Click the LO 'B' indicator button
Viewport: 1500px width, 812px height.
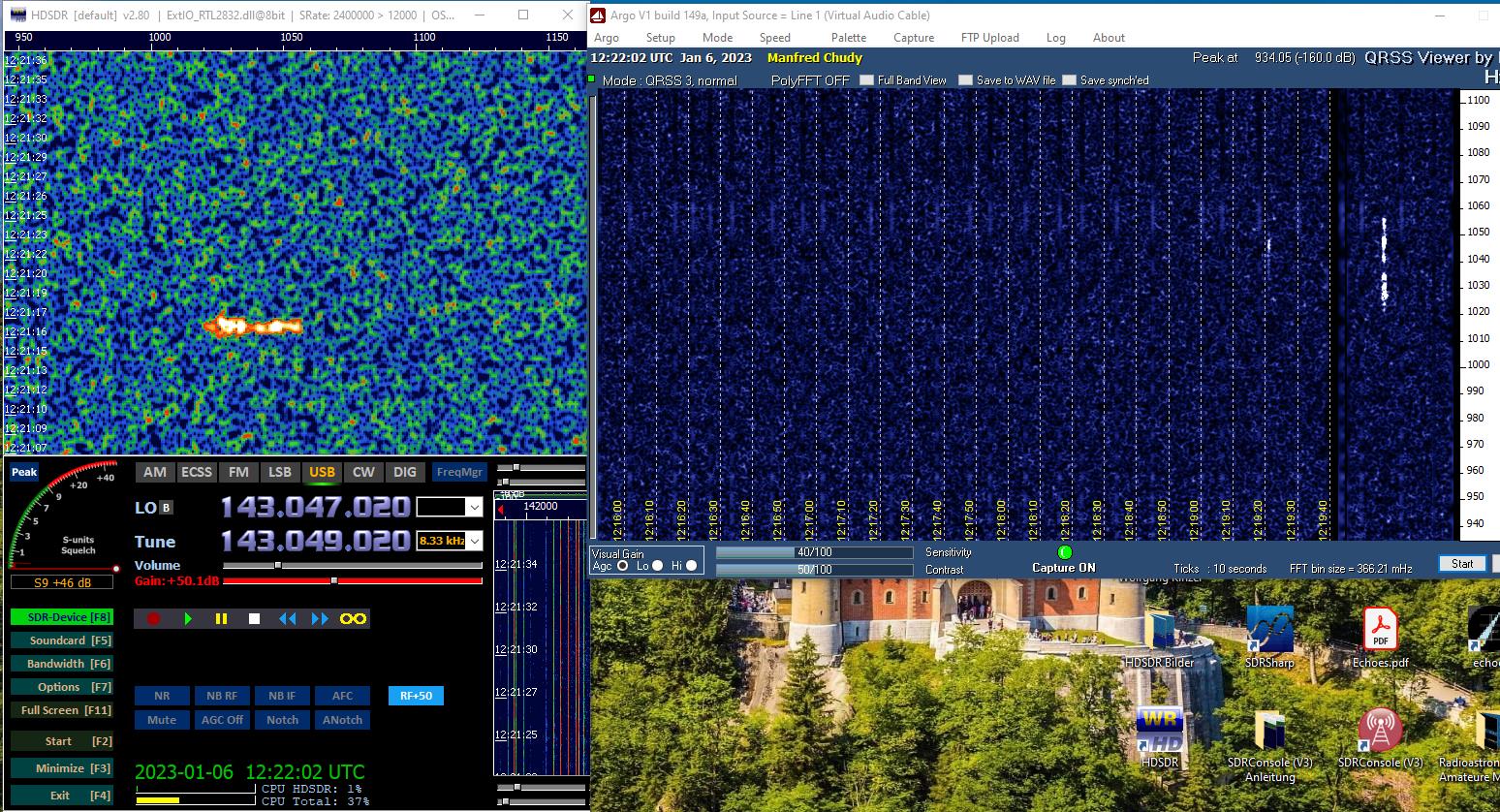tap(166, 508)
